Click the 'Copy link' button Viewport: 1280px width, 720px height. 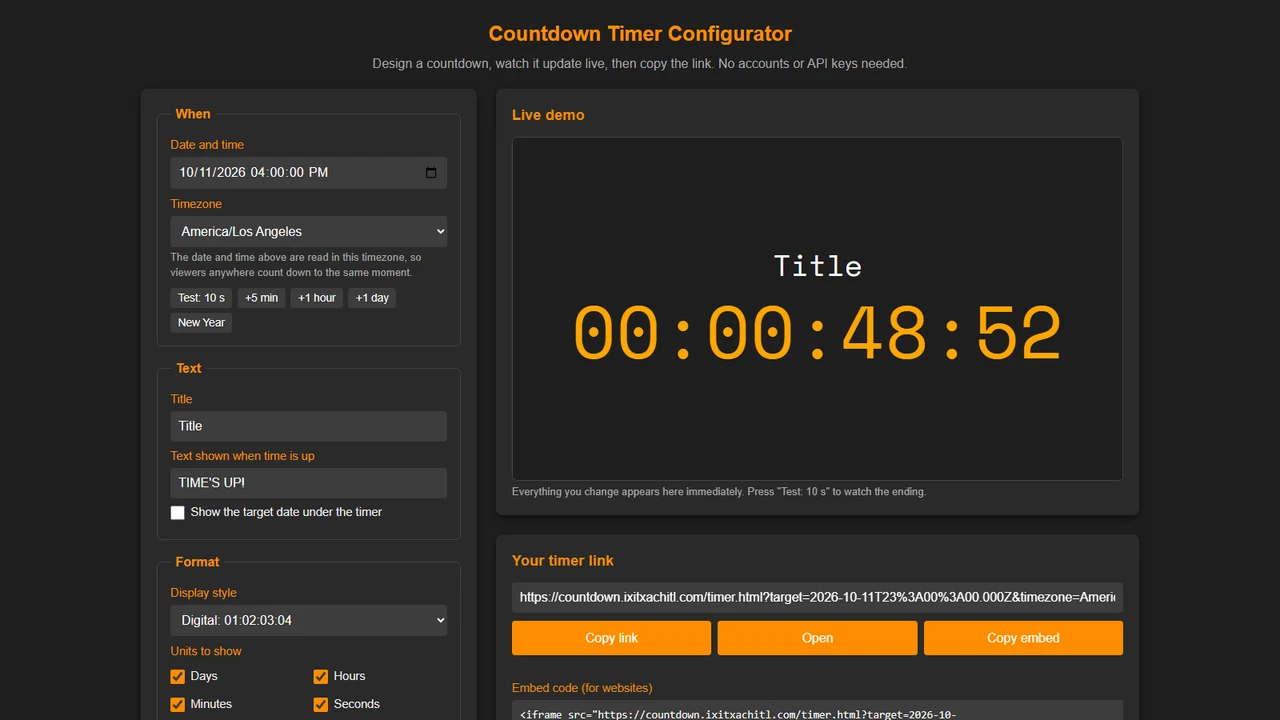[612, 638]
